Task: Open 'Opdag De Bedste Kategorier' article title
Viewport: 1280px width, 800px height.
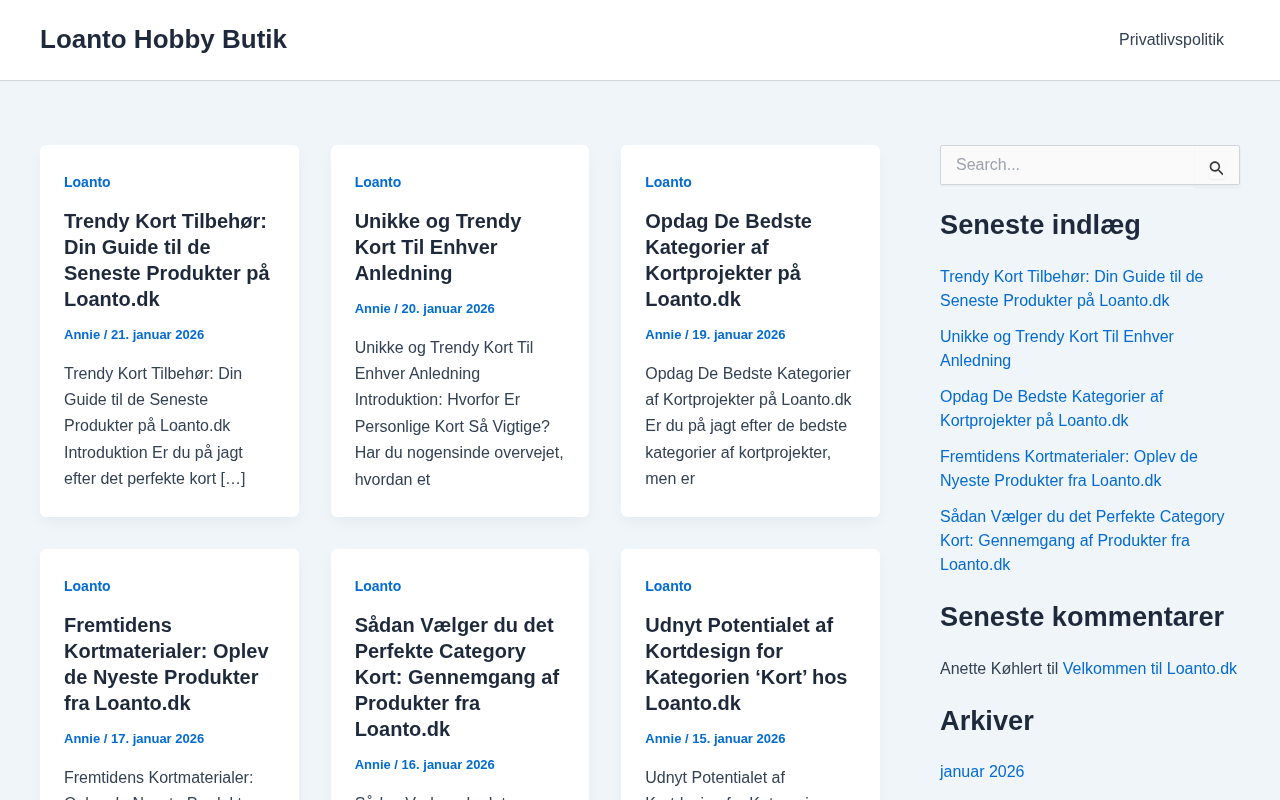Action: [x=728, y=260]
